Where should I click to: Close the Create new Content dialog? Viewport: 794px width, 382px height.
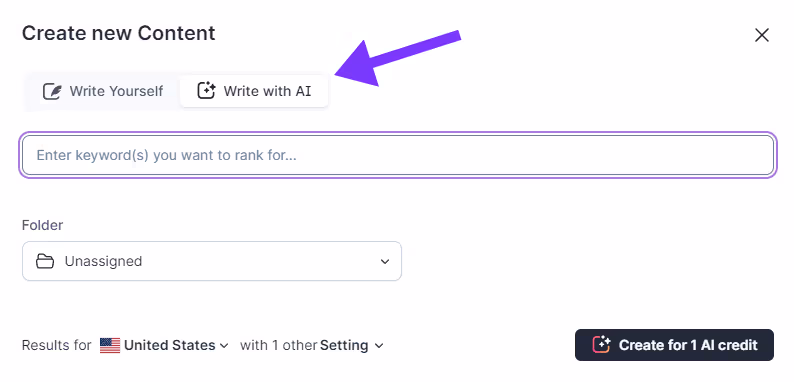click(x=762, y=35)
